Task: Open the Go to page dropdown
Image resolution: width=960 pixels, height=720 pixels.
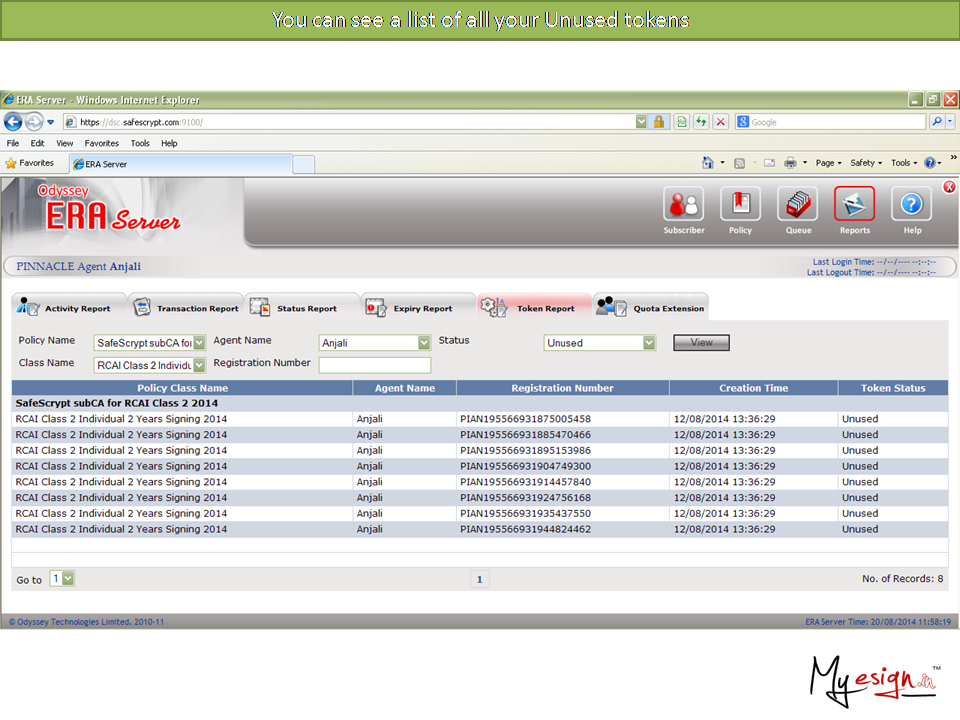Action: [68, 579]
